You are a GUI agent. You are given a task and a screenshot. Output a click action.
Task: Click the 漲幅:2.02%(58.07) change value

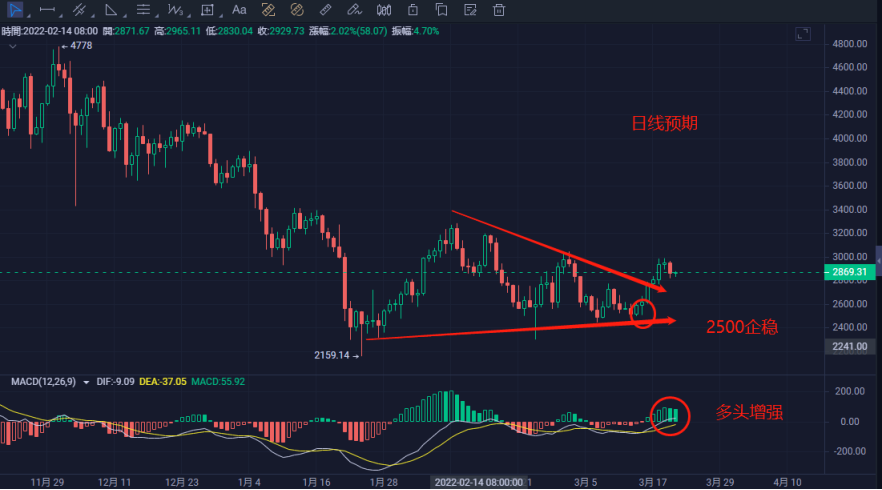click(x=348, y=31)
